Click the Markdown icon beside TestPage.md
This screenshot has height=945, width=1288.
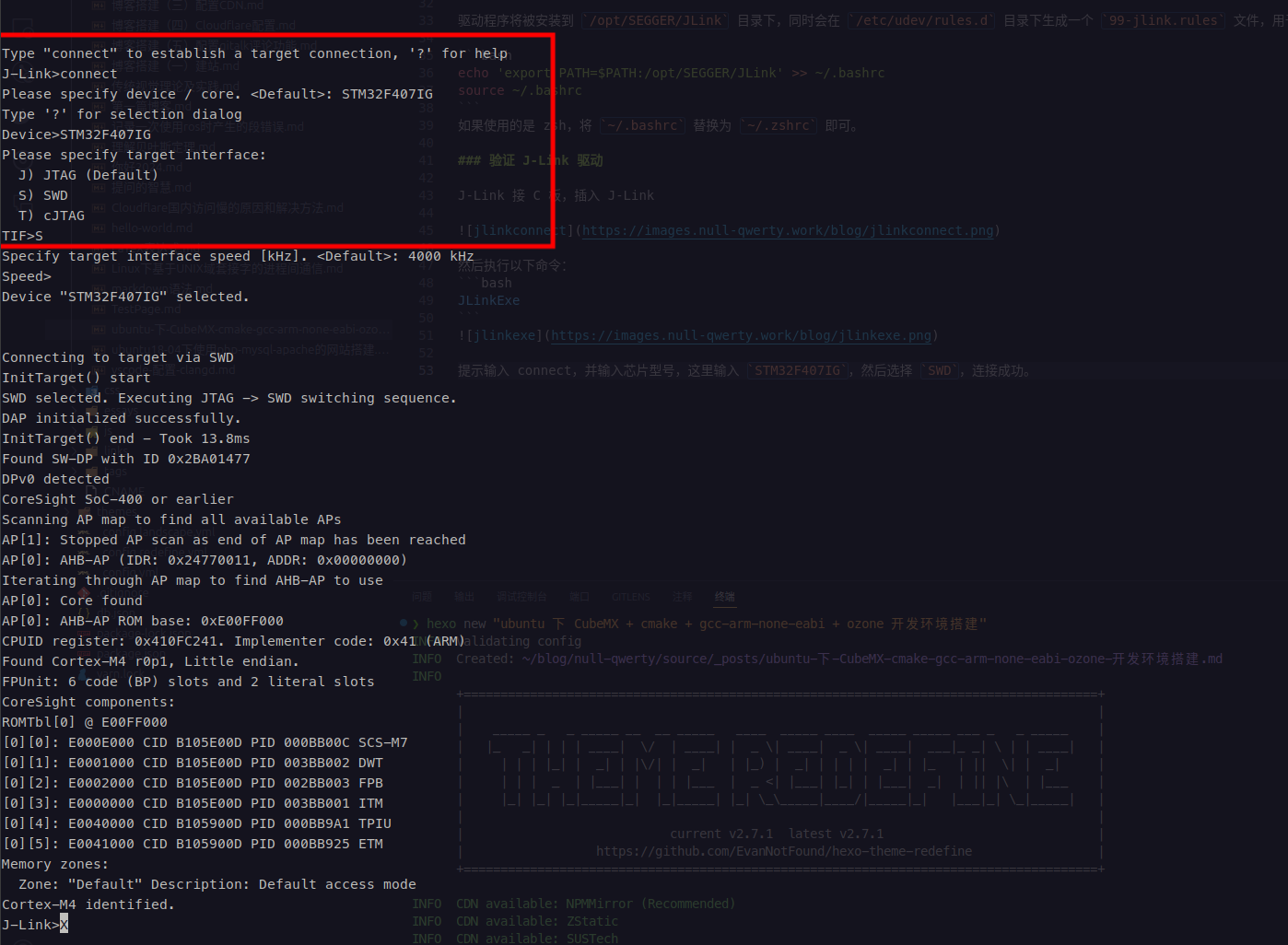(100, 309)
